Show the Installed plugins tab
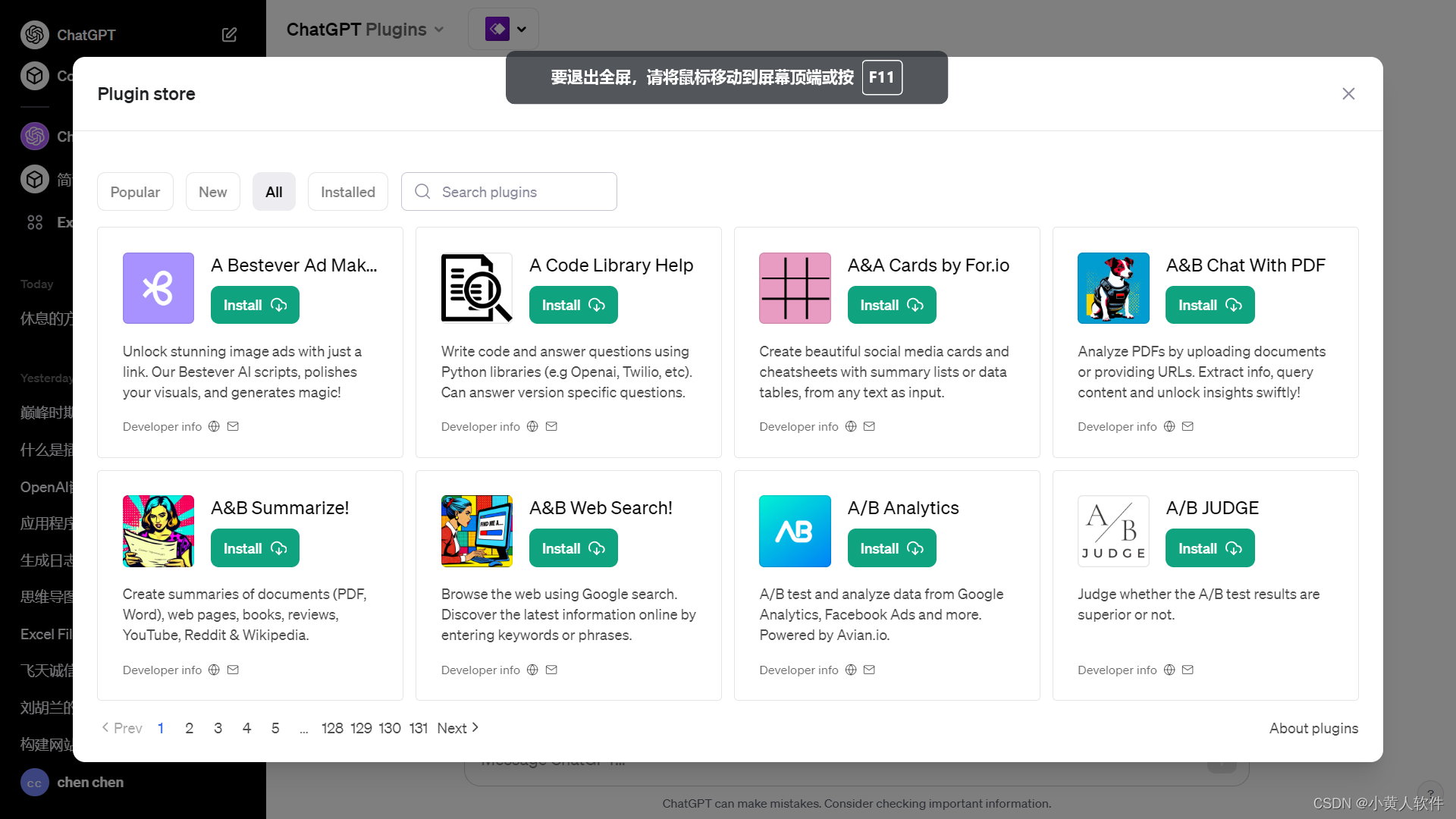Screen dimensions: 1456x819 tap(348, 192)
